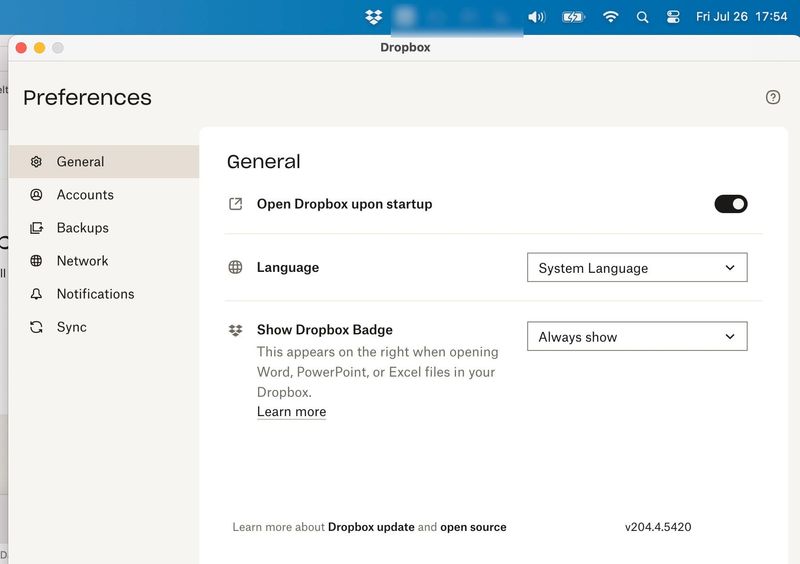Expand the Always show badge dropdown
This screenshot has width=800, height=564.
point(636,337)
